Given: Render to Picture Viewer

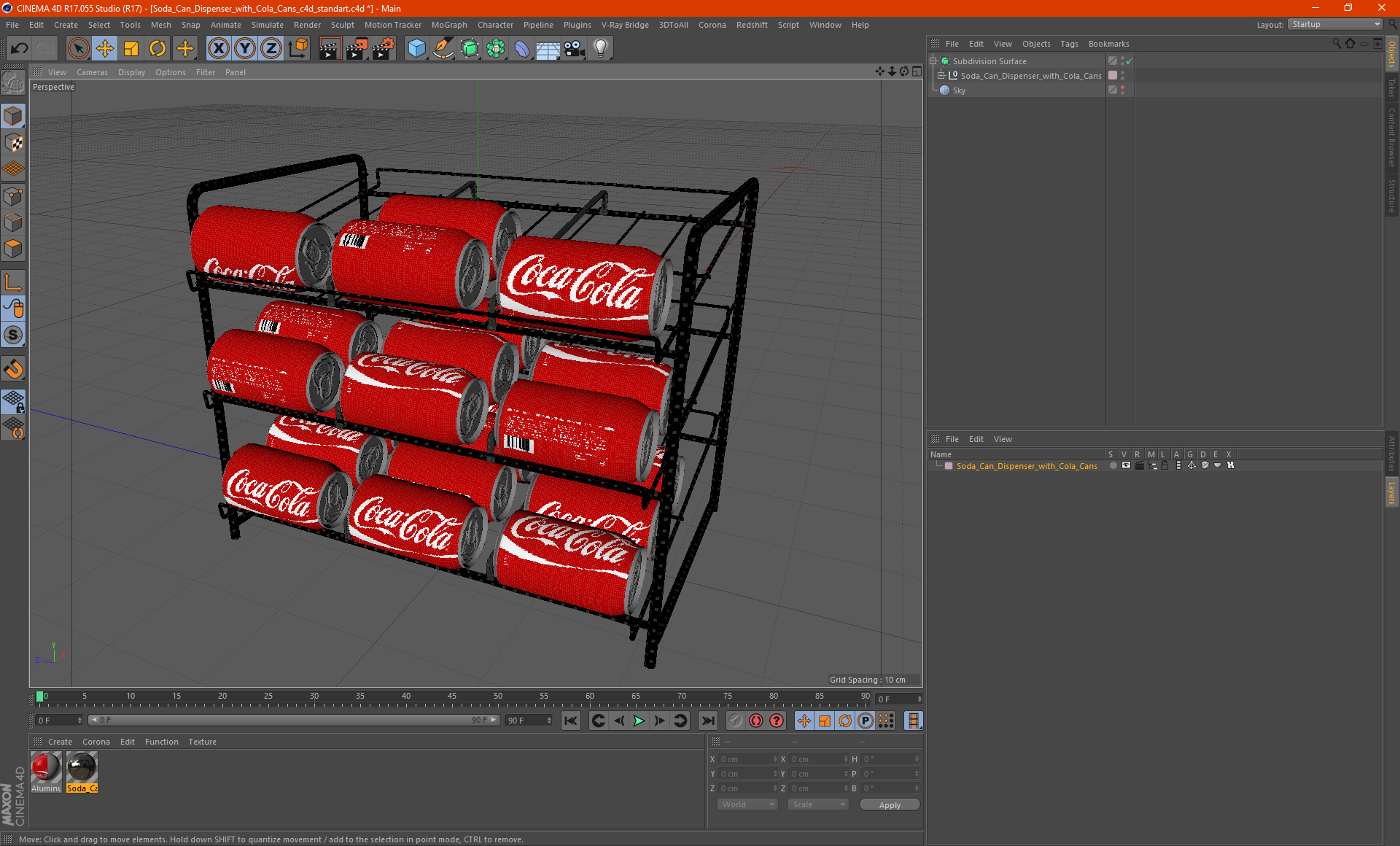Looking at the screenshot, I should coord(357,49).
